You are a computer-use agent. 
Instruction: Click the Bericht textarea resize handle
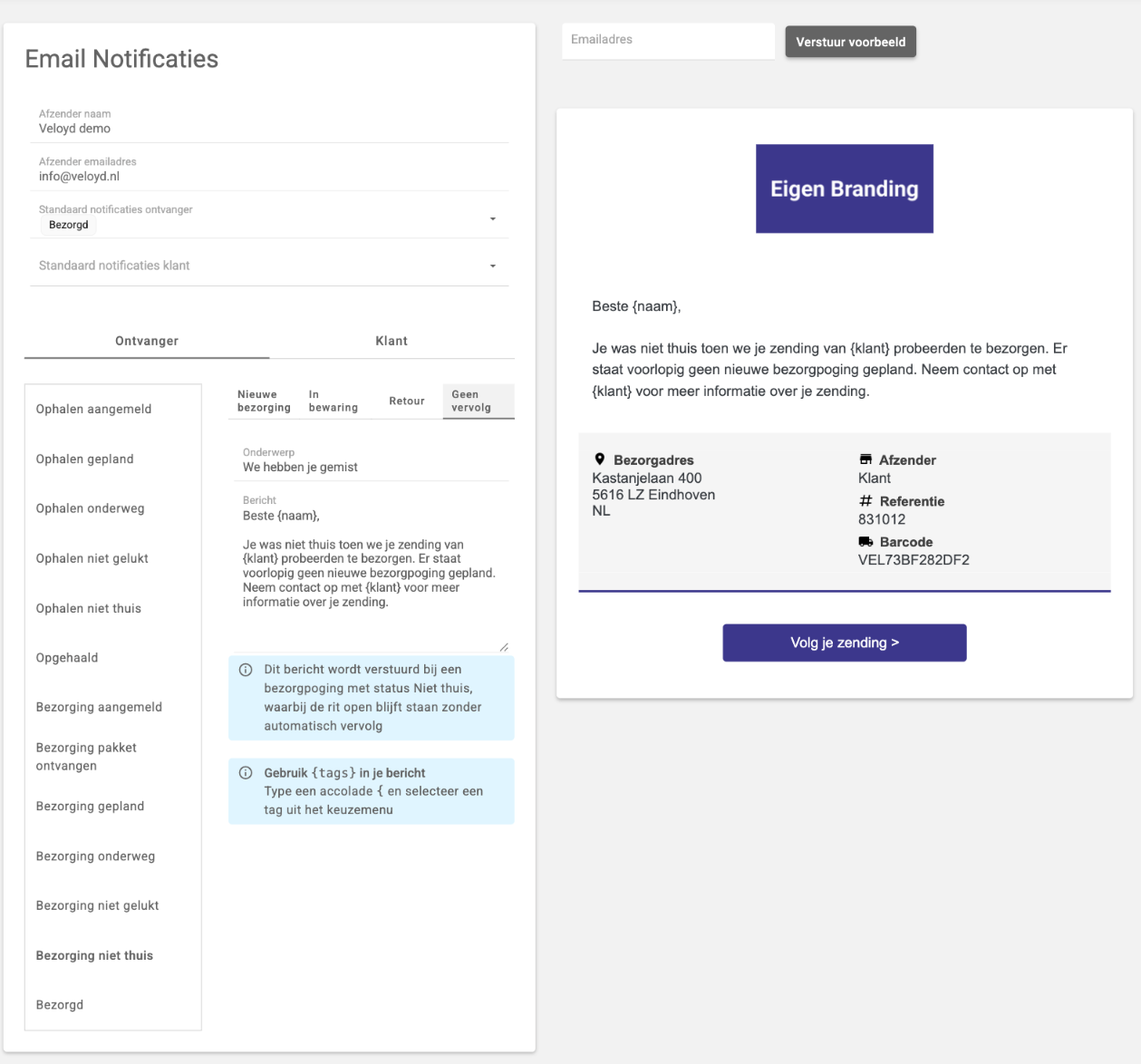(504, 646)
